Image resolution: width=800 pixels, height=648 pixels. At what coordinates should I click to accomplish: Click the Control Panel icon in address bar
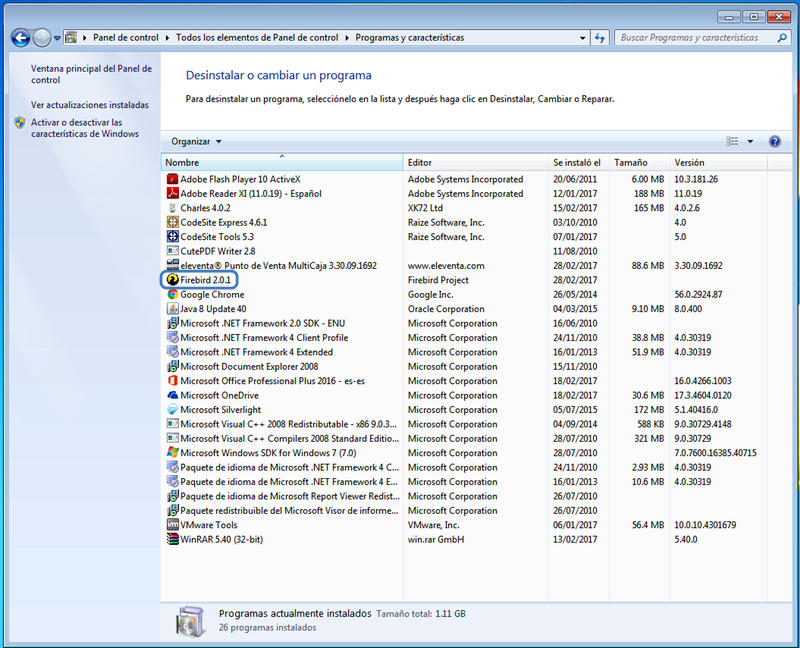point(71,37)
